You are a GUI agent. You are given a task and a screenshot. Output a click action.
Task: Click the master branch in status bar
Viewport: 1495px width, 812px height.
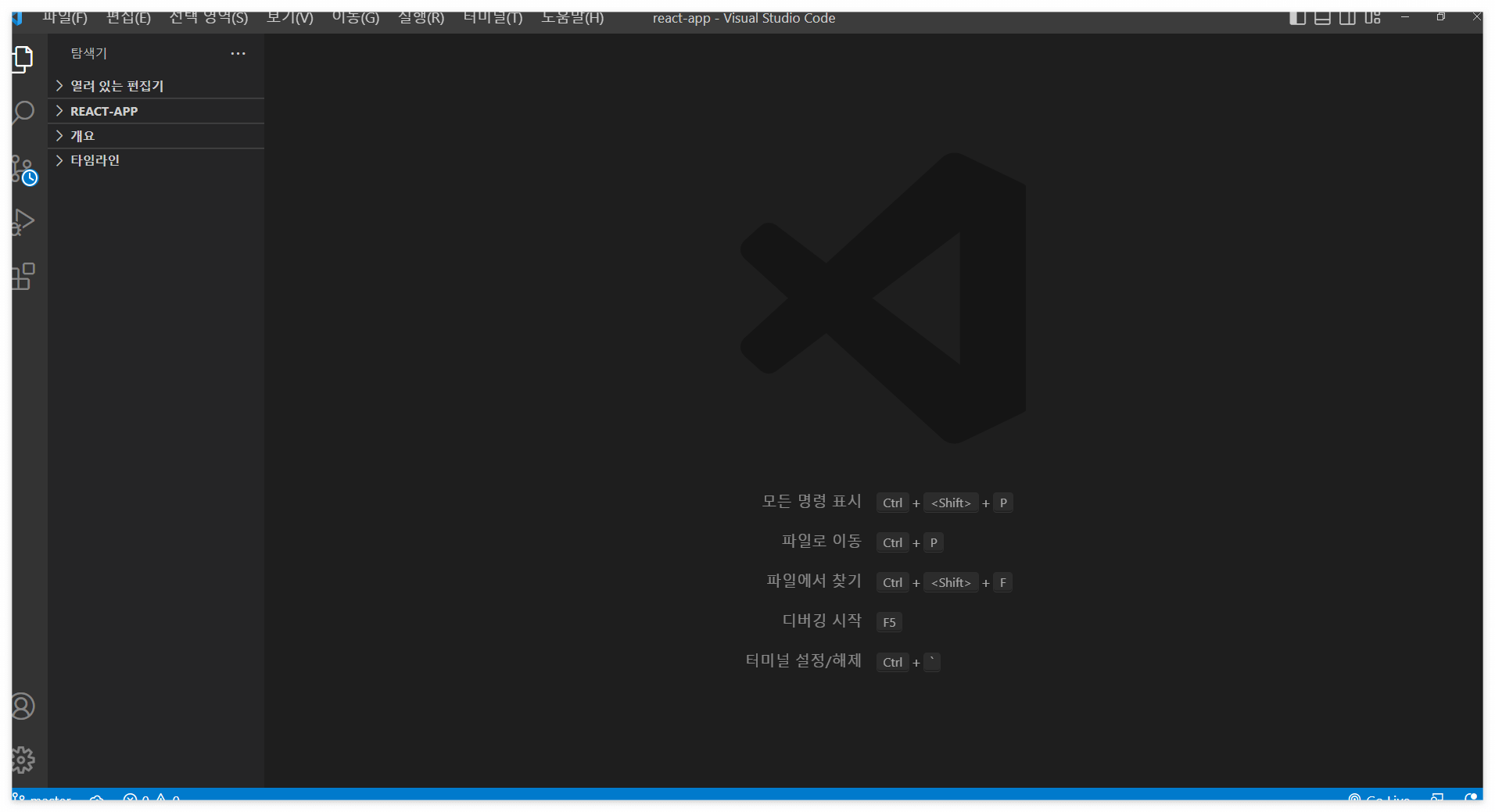43,797
